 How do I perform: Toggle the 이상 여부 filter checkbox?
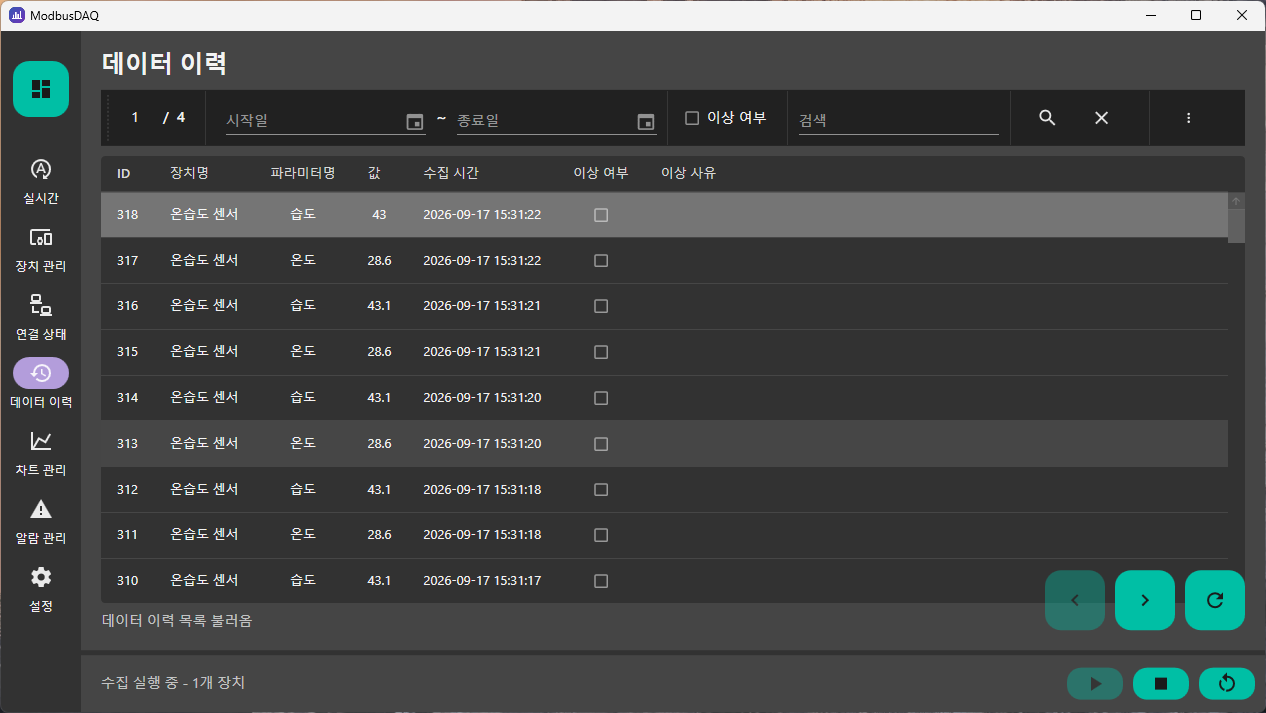[692, 118]
